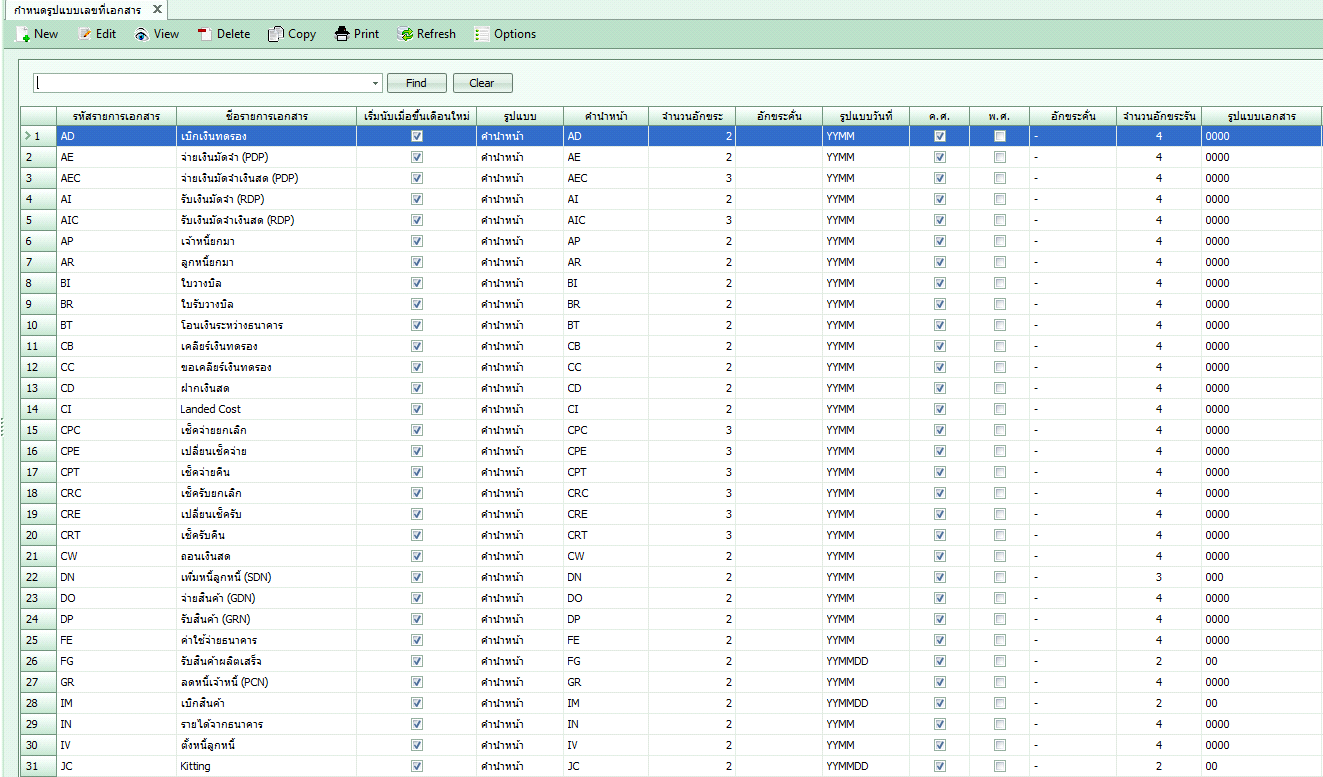Open the search combo box dropdown
The width and height of the screenshot is (1323, 777).
click(x=377, y=82)
